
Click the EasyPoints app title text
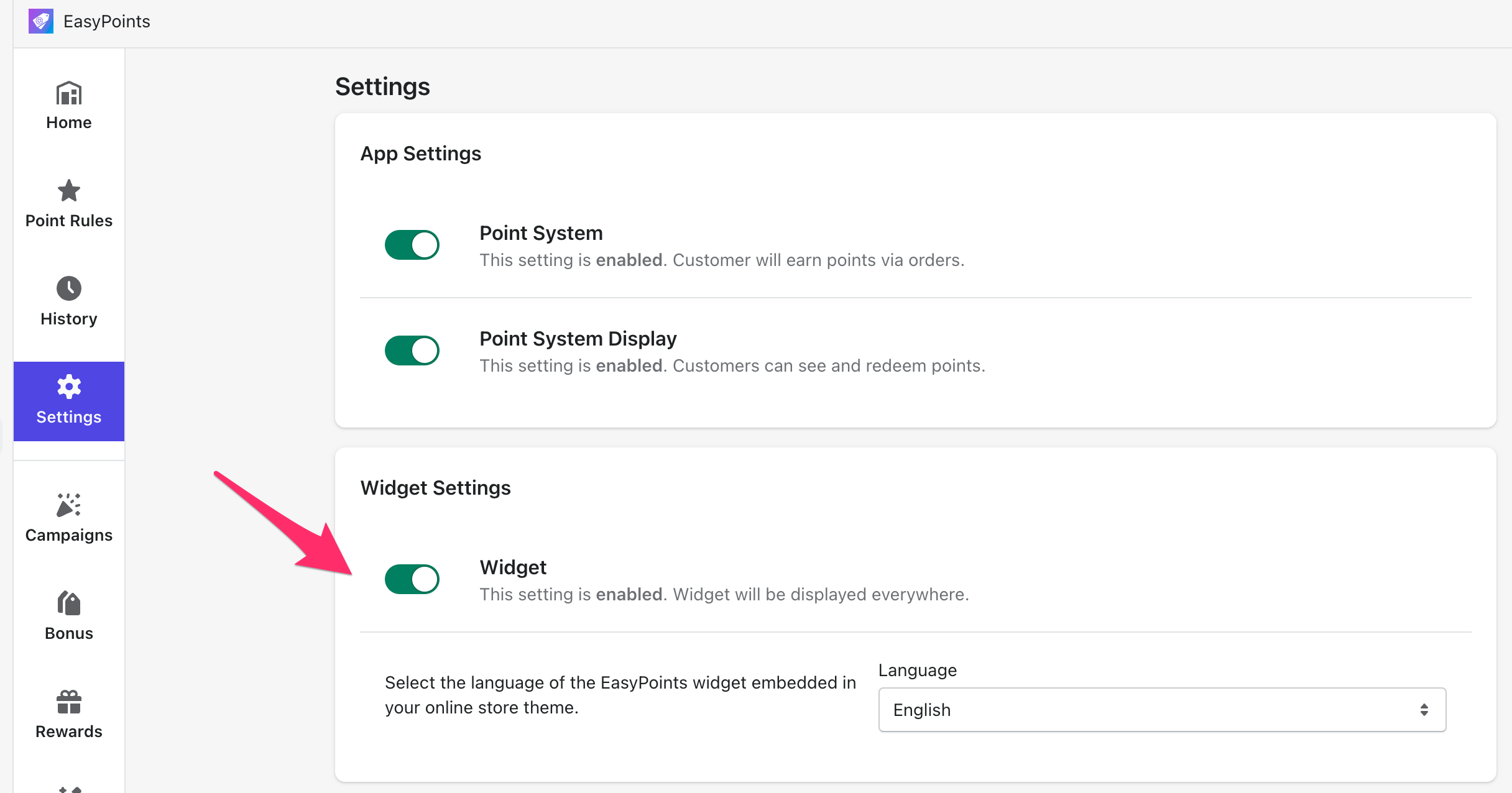point(106,21)
